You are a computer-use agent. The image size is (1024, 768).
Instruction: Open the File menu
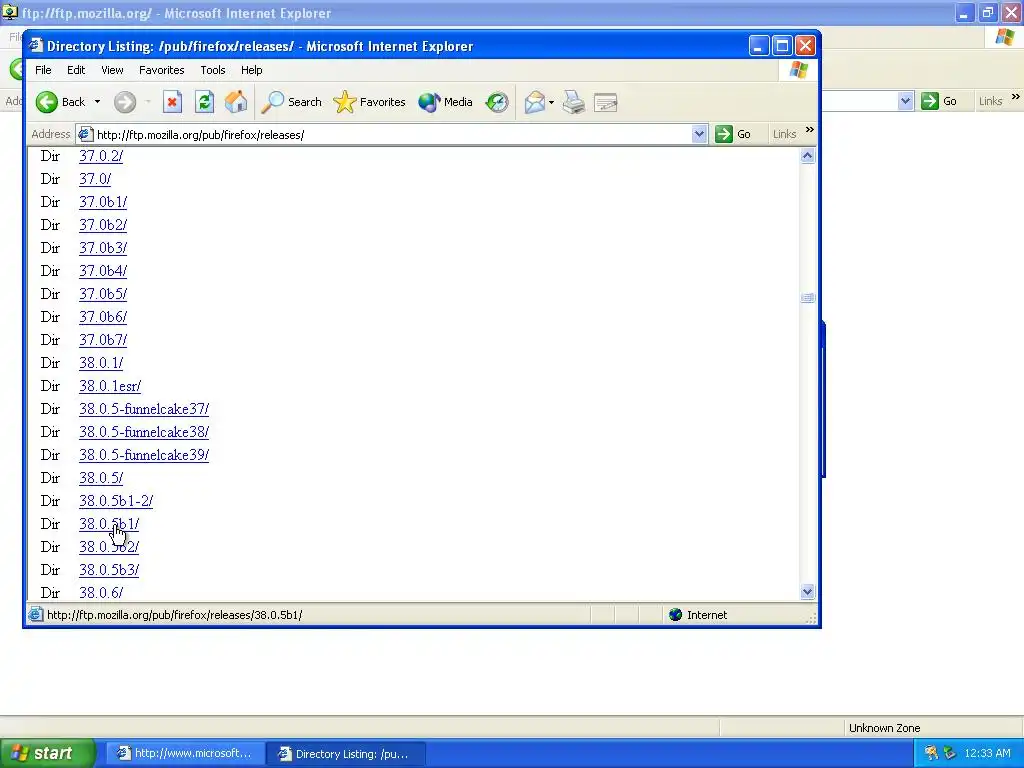pyautogui.click(x=43, y=70)
